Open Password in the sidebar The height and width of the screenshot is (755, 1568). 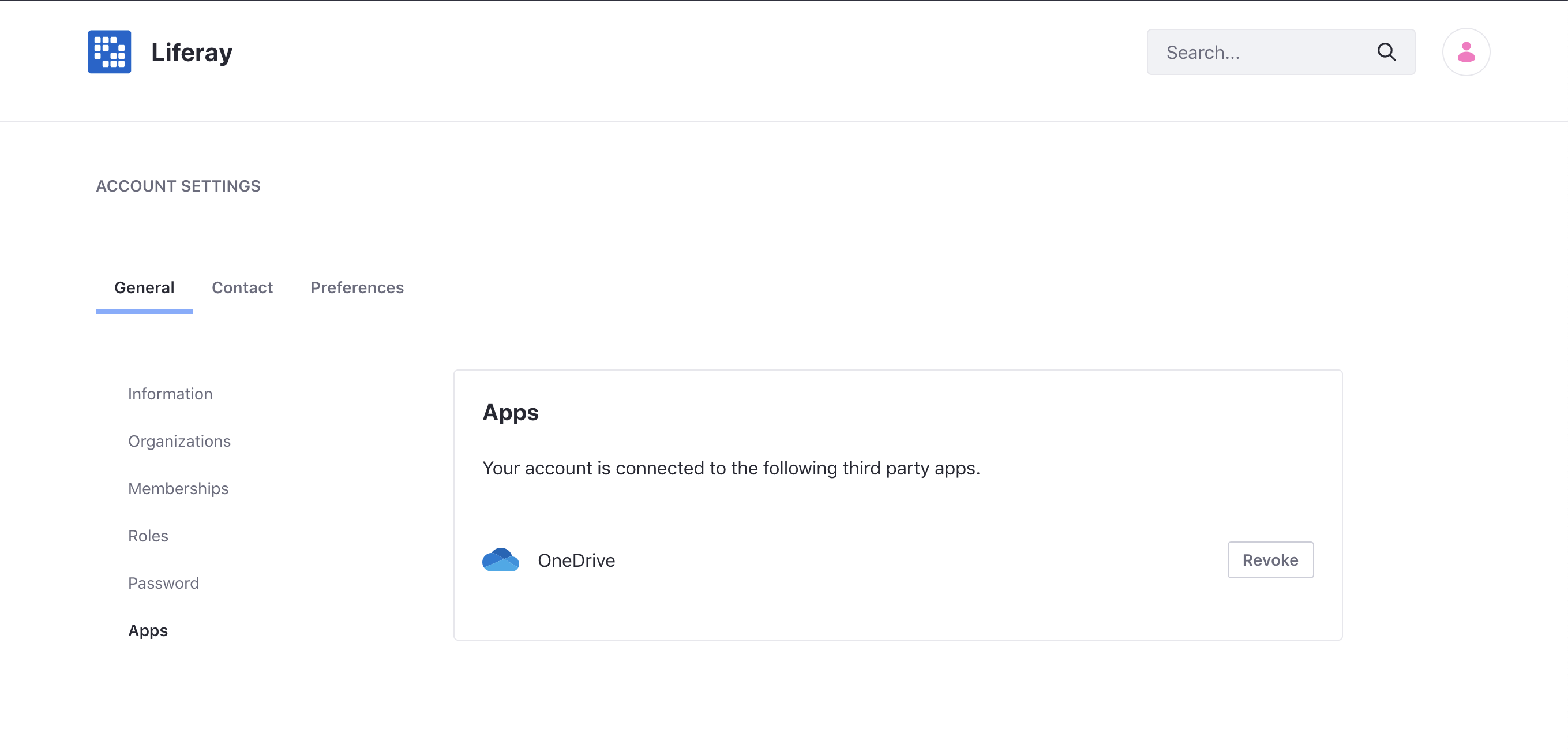pos(164,584)
